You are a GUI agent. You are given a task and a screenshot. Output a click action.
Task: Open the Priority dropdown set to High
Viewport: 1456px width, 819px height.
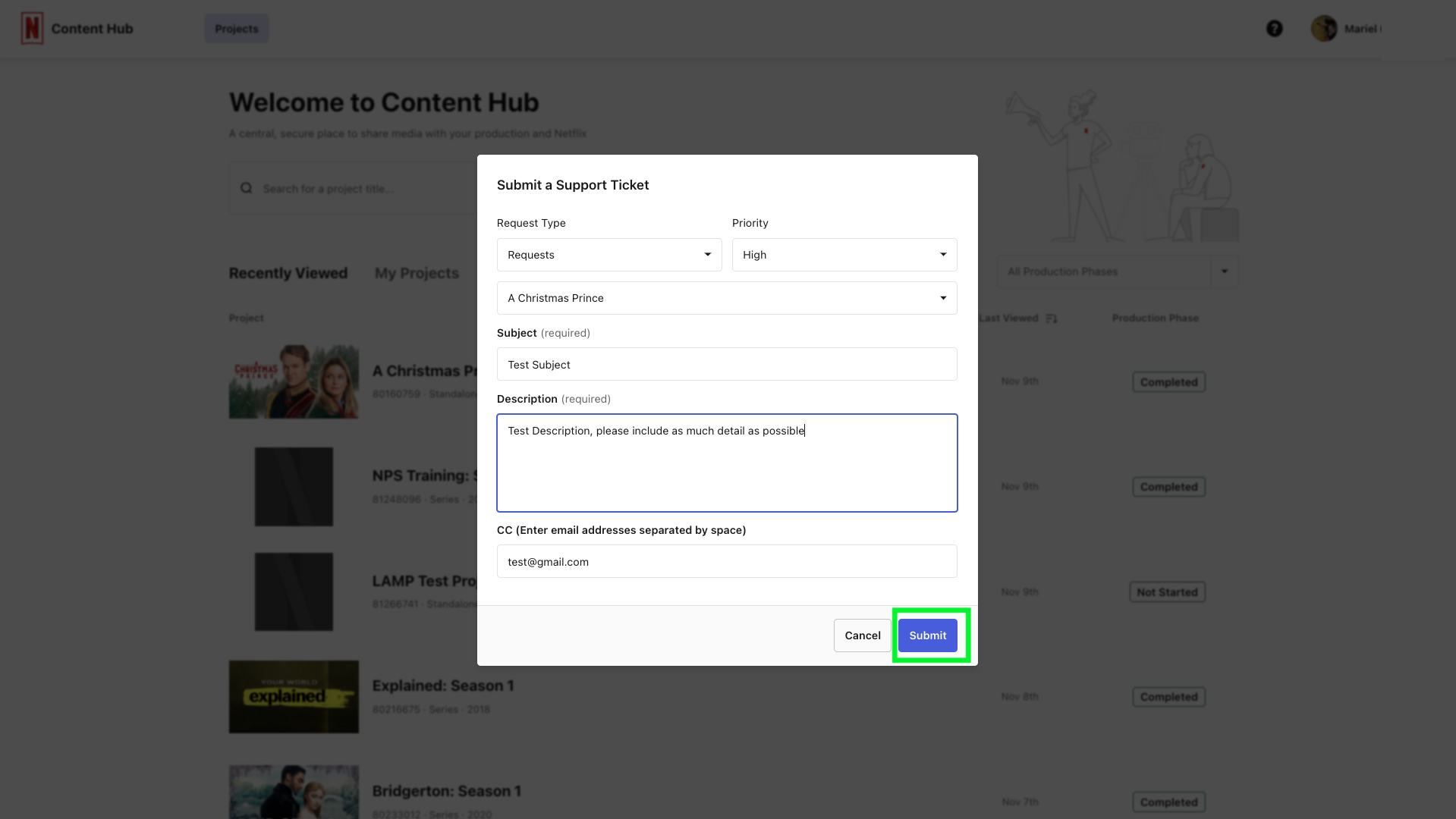pos(844,255)
